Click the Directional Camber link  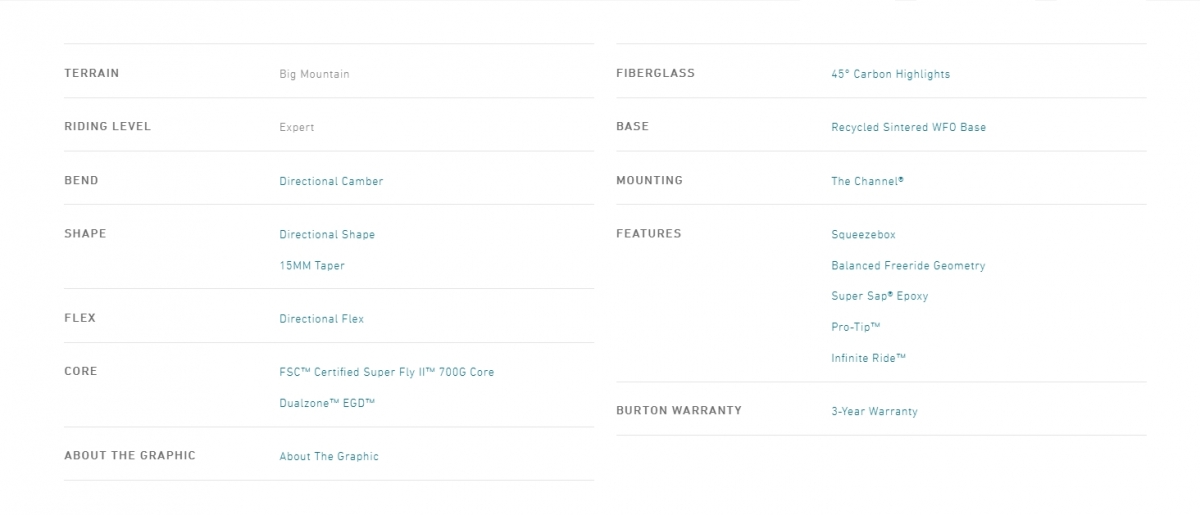point(331,181)
